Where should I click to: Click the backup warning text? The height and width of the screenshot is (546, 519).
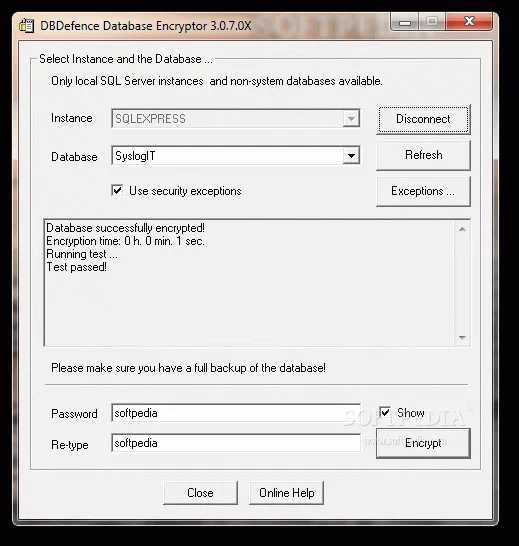[188, 368]
